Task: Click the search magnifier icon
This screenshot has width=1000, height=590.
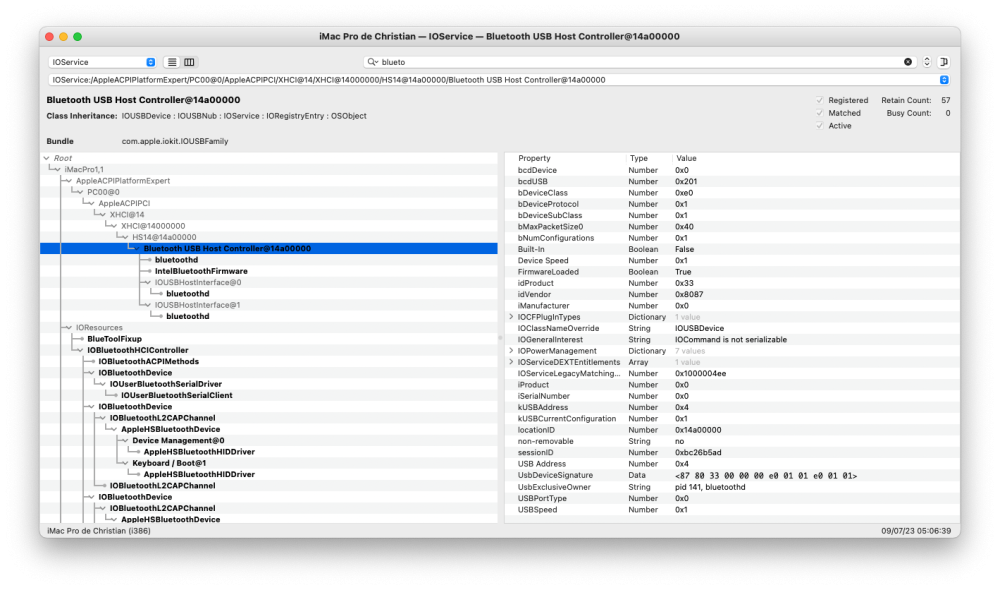Action: [x=372, y=62]
